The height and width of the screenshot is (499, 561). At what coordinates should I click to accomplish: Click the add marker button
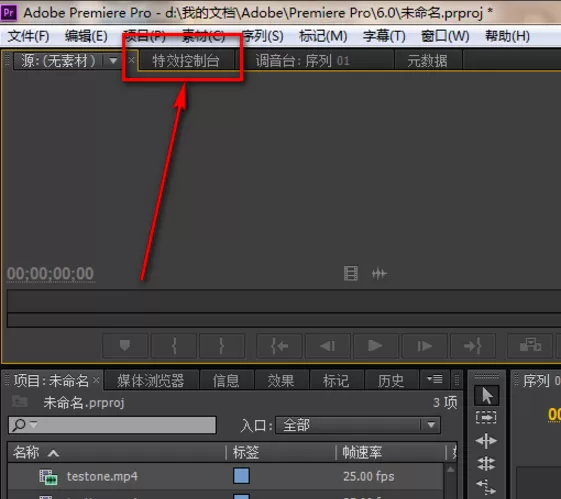click(125, 346)
